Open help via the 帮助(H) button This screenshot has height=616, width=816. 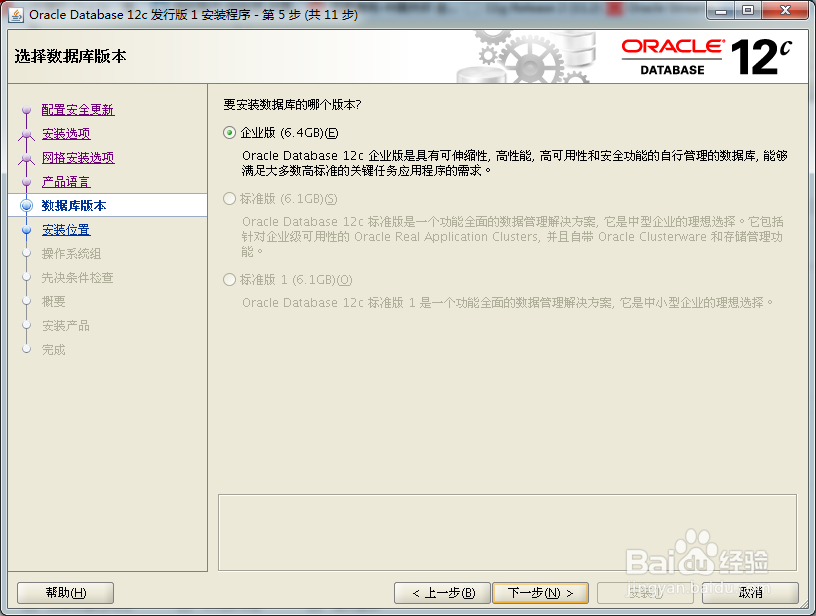(64, 592)
